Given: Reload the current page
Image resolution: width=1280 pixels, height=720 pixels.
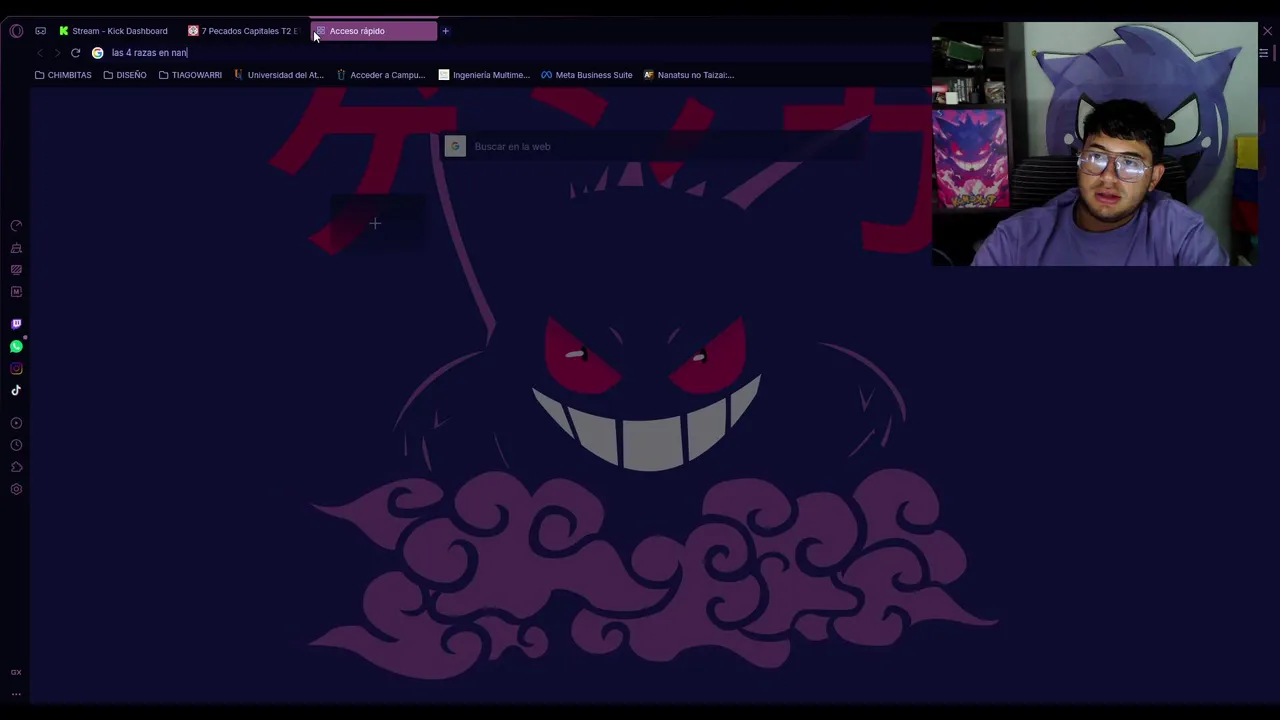Looking at the screenshot, I should click(75, 53).
